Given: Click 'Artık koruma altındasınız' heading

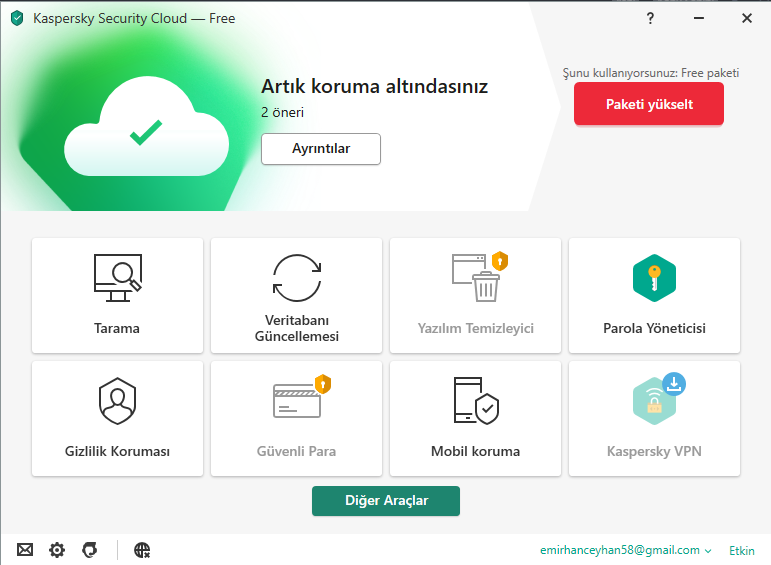Looking at the screenshot, I should (374, 87).
